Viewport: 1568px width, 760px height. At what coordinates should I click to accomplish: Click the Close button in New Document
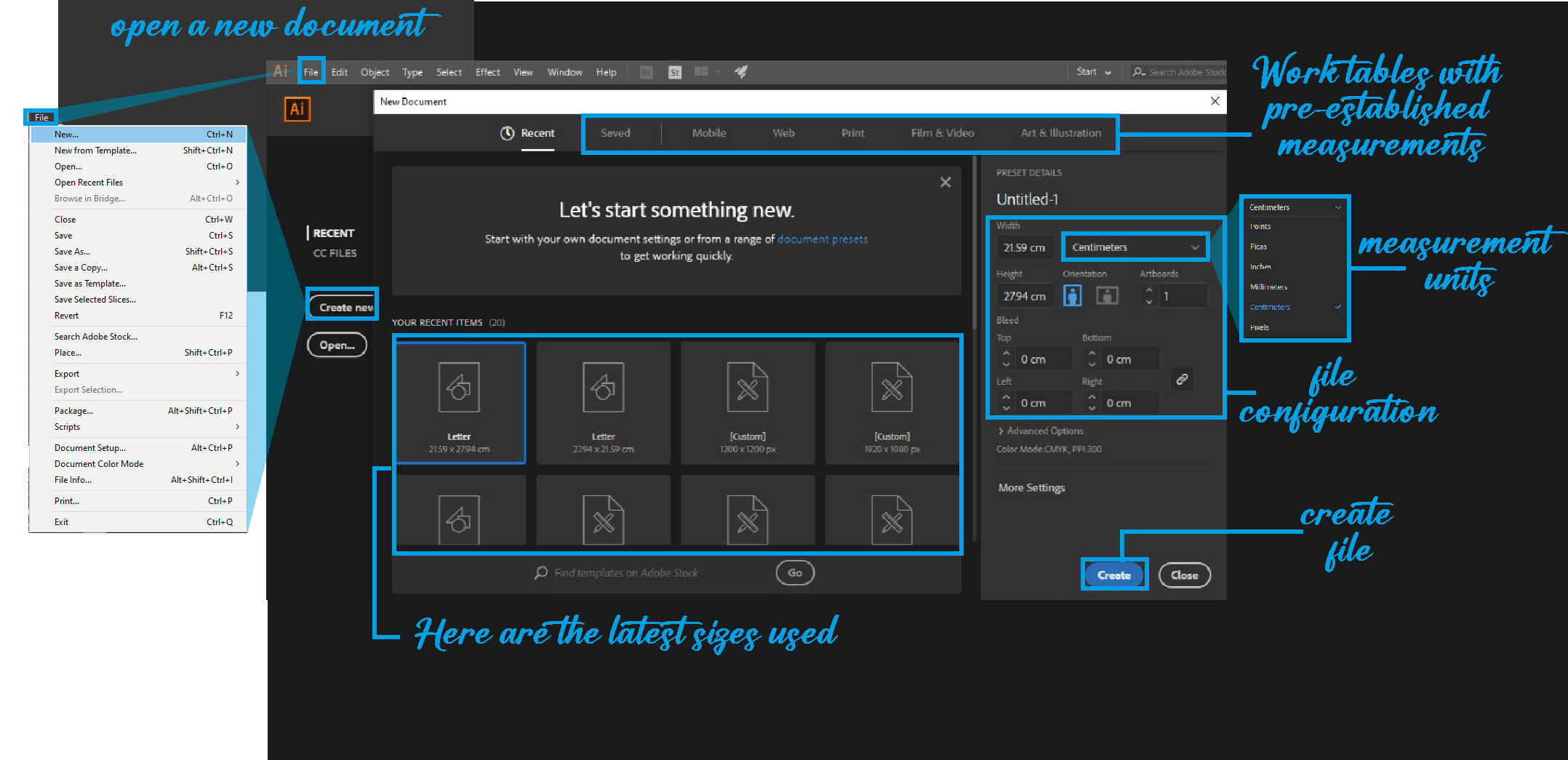[x=1184, y=575]
